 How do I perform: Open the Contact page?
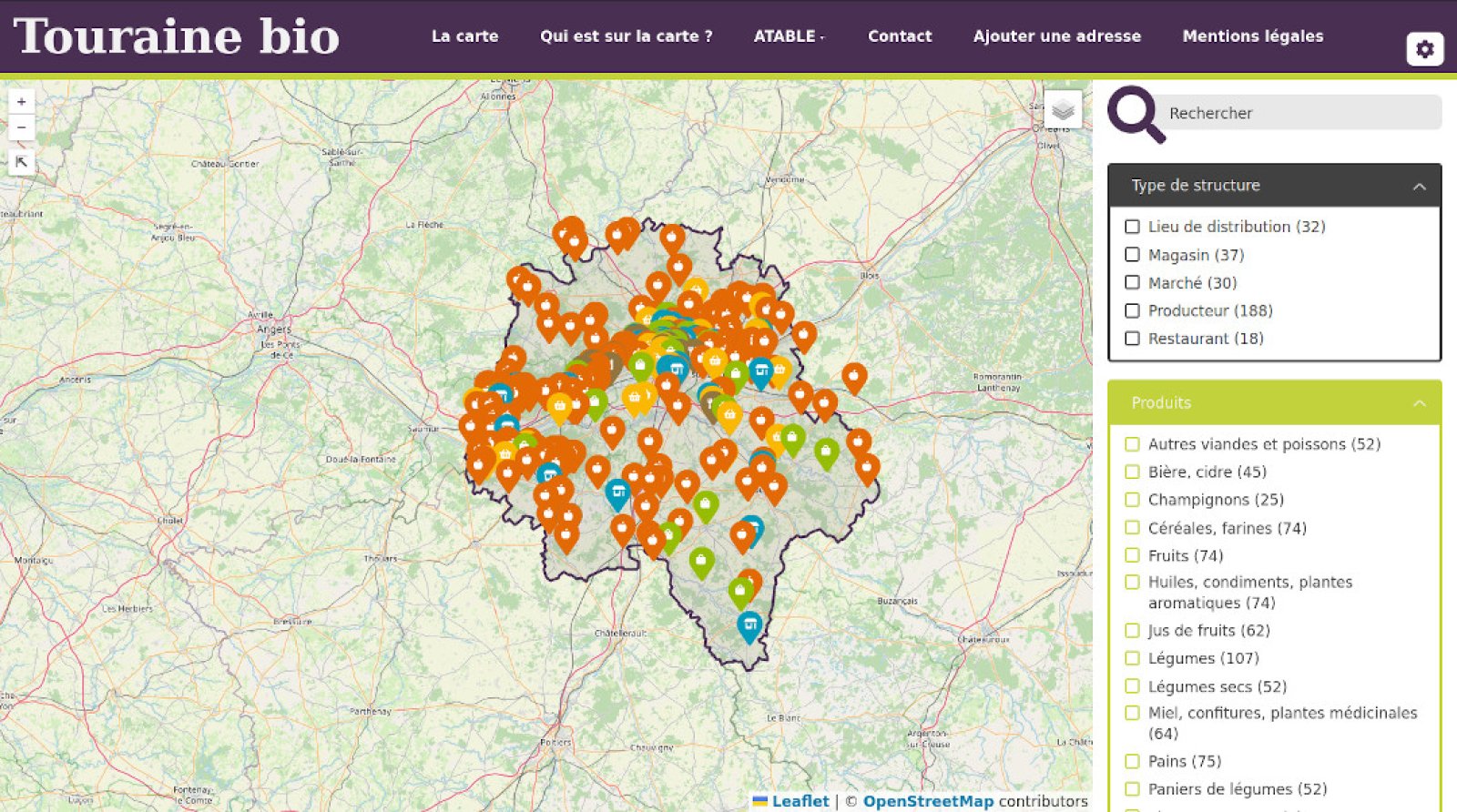(899, 36)
